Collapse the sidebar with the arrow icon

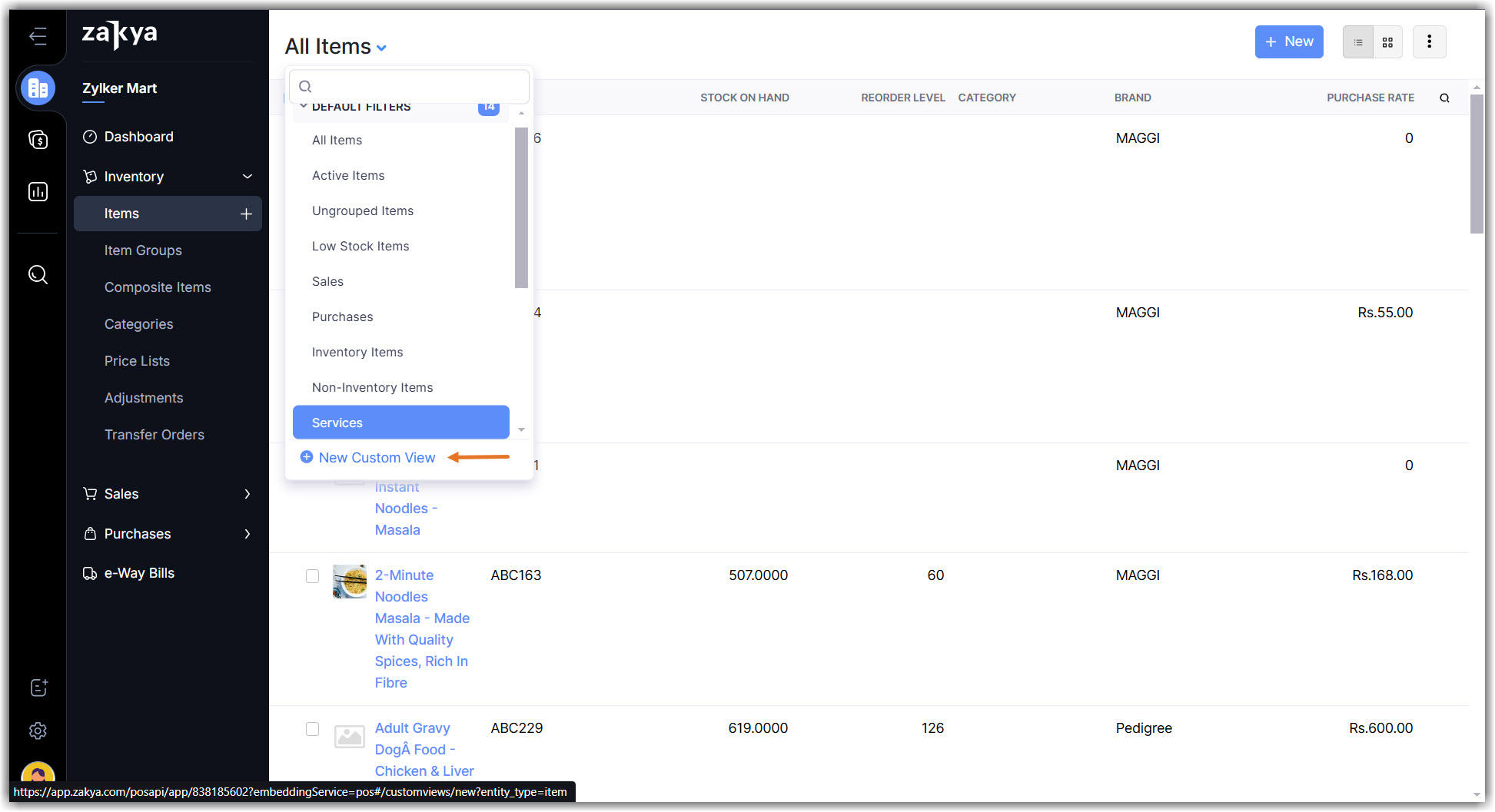click(38, 36)
